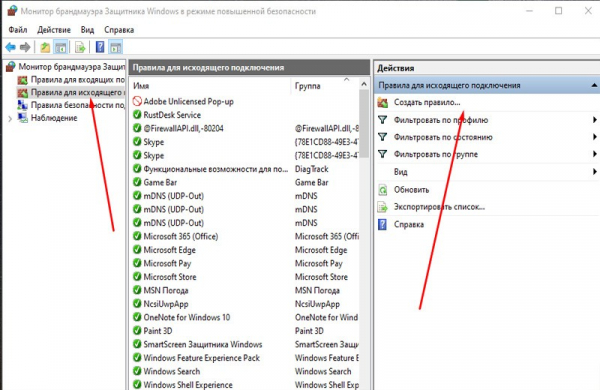600x390 pixels.
Task: Select the Microsoft Pay rule
Action: click(x=167, y=263)
